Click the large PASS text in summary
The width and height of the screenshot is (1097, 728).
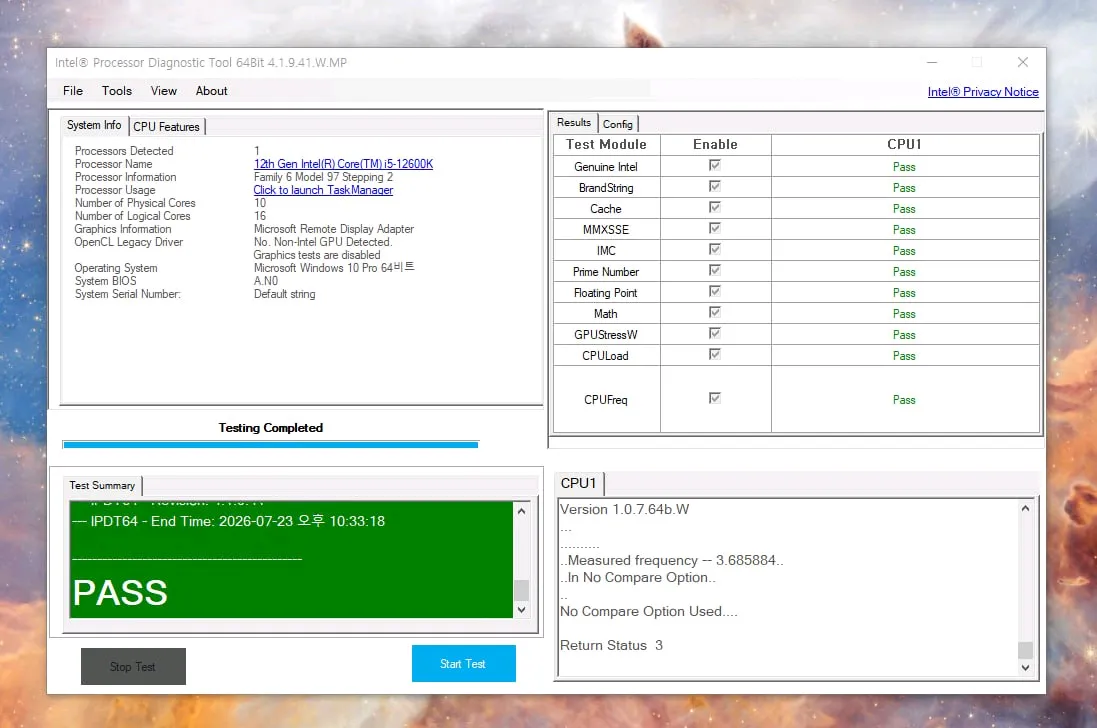pos(120,593)
